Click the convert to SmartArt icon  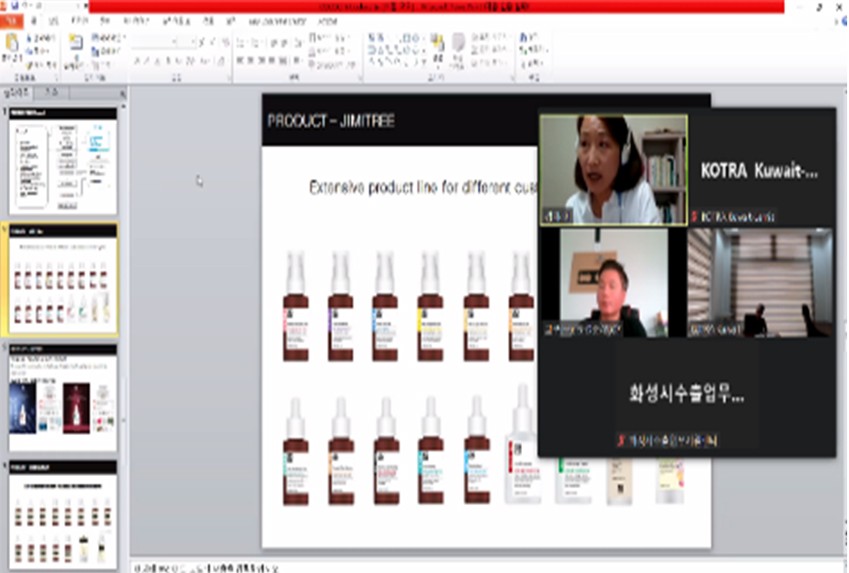point(313,64)
